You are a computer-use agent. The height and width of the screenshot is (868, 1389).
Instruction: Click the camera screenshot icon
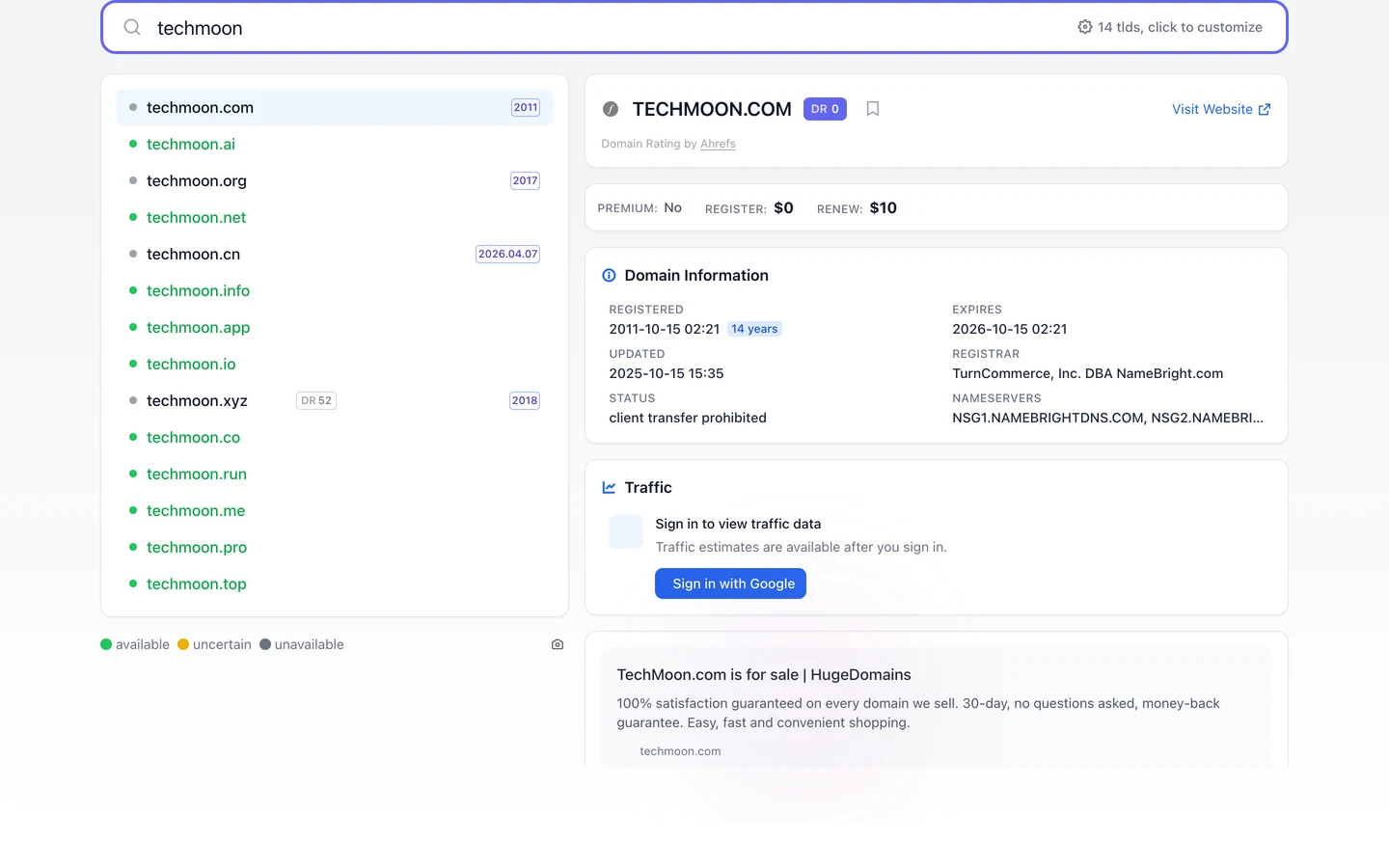pyautogui.click(x=558, y=644)
